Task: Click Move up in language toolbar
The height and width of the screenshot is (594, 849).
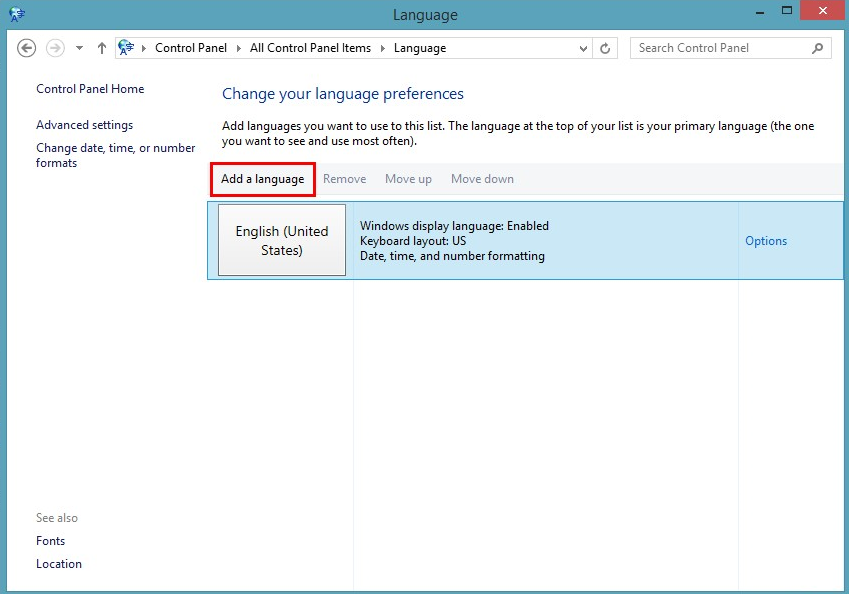Action: coord(408,179)
